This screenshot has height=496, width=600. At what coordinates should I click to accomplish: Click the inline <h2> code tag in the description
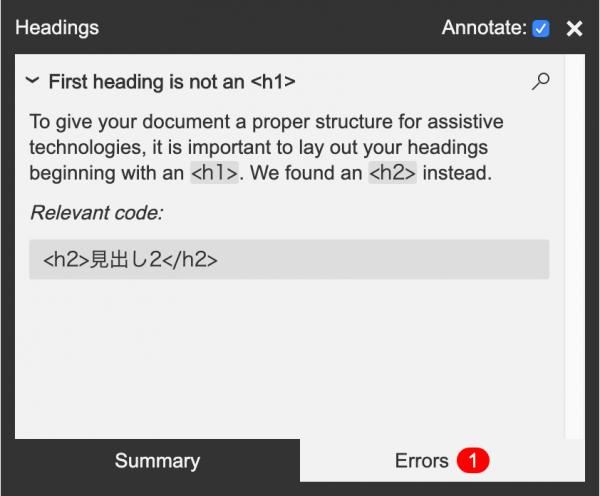(393, 173)
